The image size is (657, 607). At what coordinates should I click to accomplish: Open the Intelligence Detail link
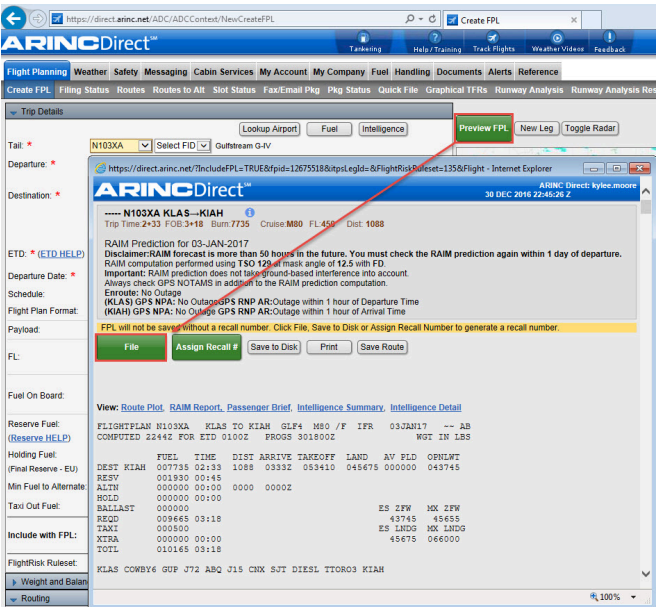click(x=426, y=407)
